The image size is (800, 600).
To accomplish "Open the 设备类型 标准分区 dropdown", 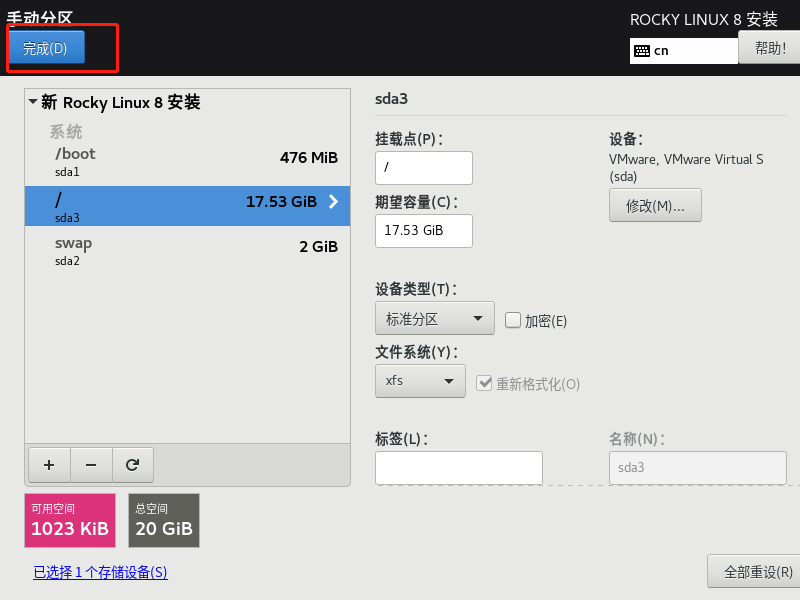I will [x=435, y=318].
